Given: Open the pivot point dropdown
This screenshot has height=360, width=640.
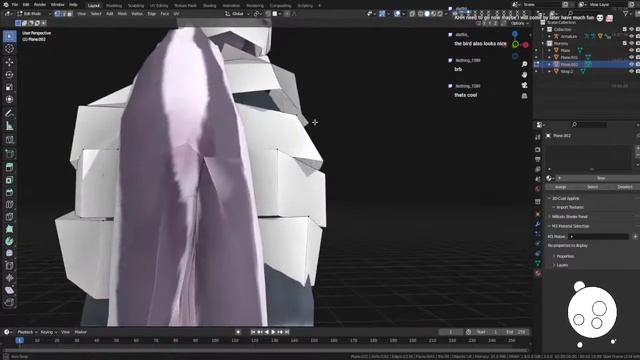Looking at the screenshot, I should (x=257, y=13).
